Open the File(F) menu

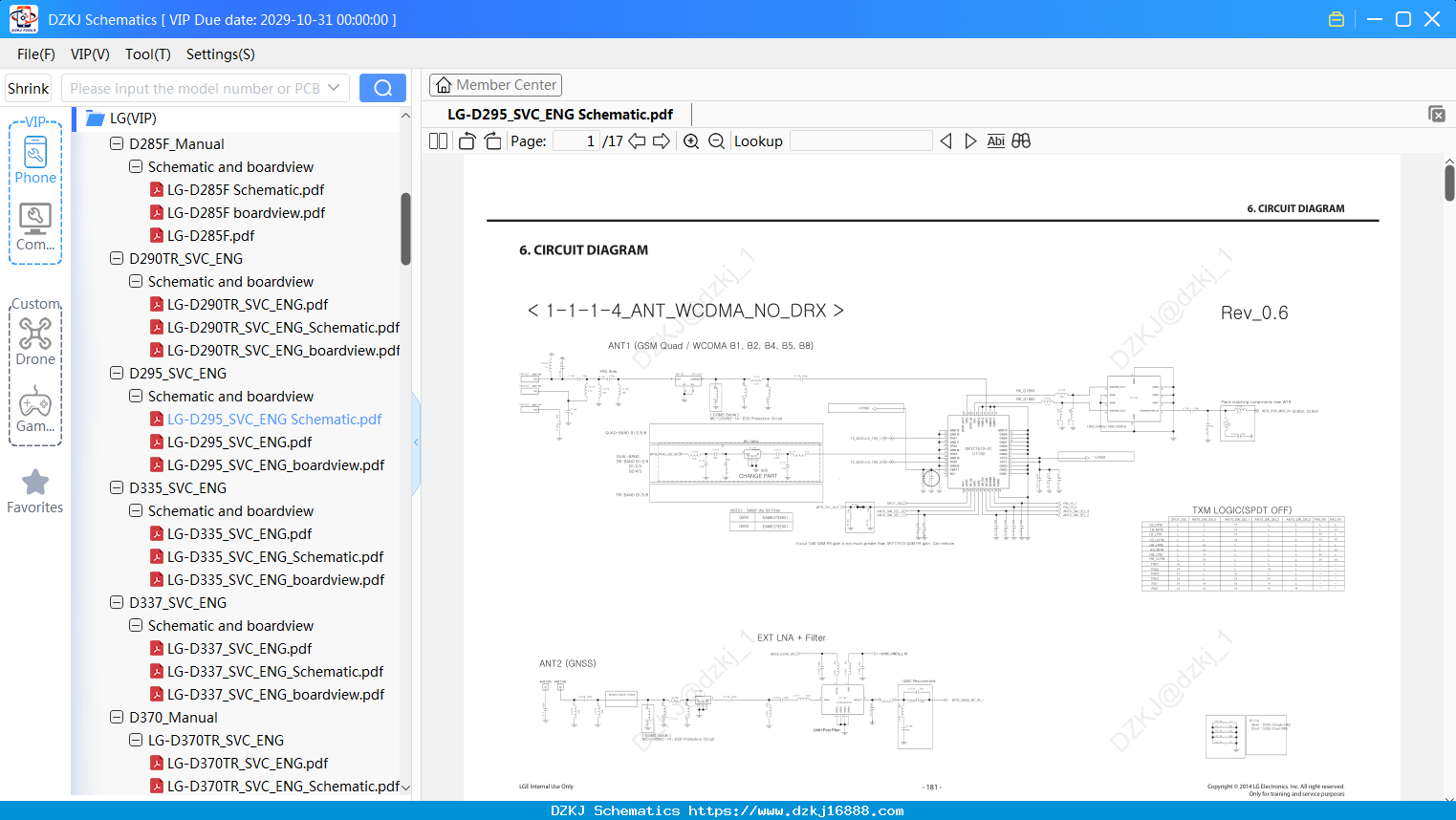[36, 54]
